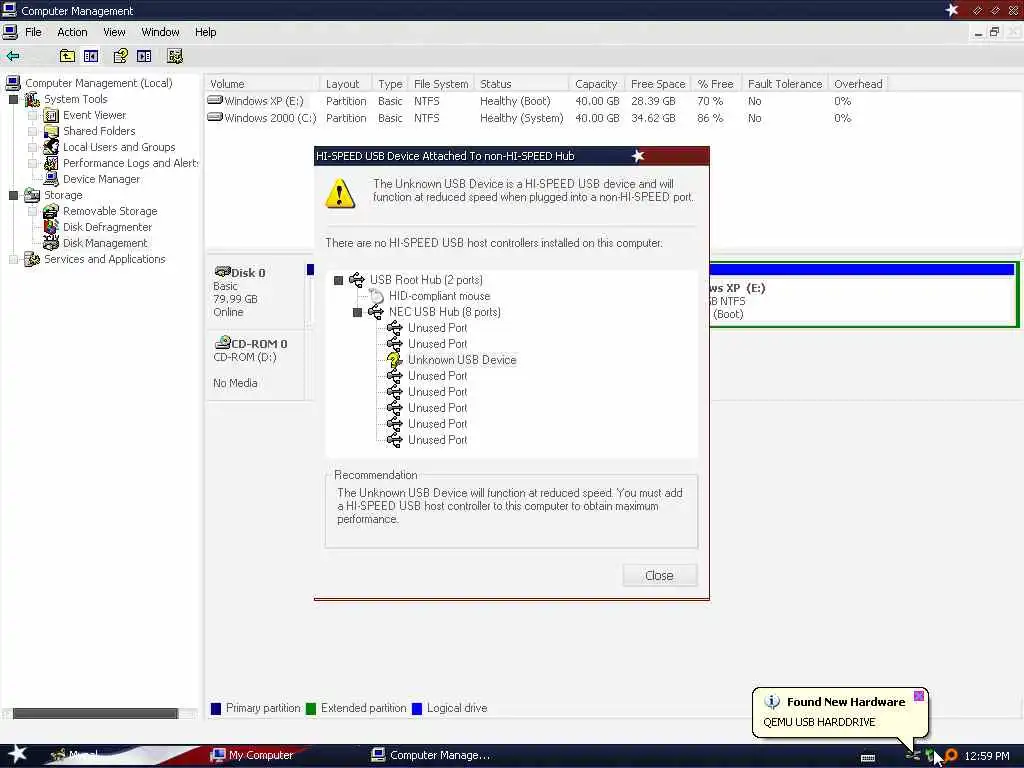Screen dimensions: 1024x768
Task: Sort by File System column header
Action: pos(441,84)
